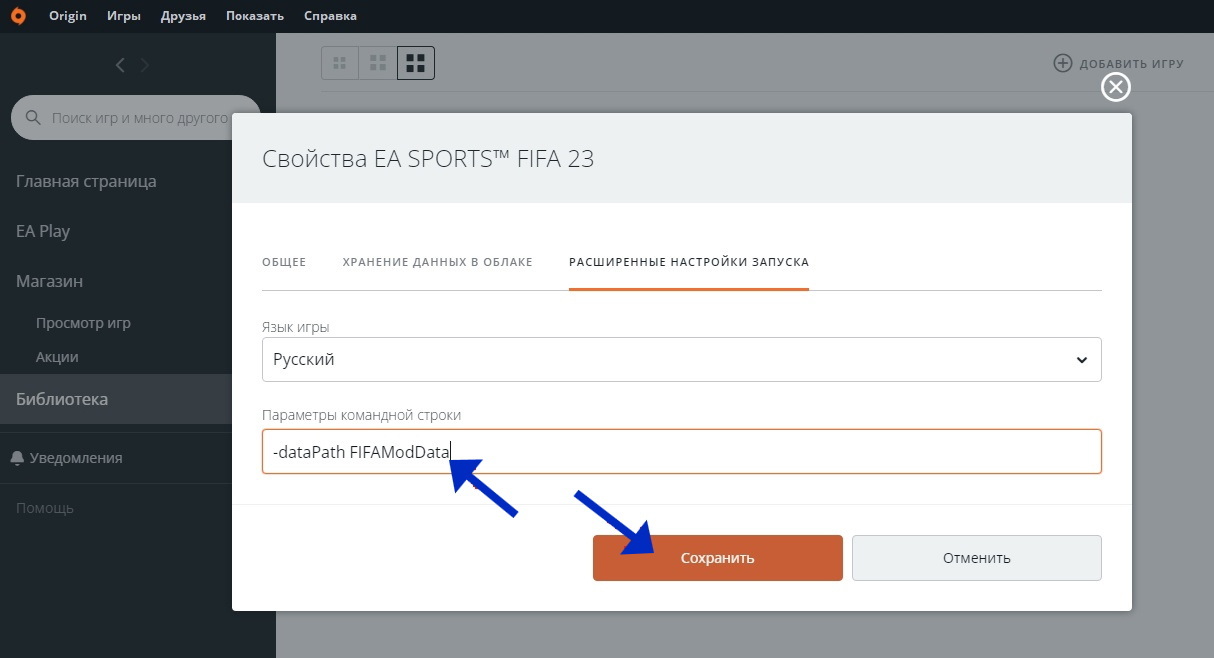The height and width of the screenshot is (658, 1214).
Task: Open Главная страница in sidebar
Action: pyautogui.click(x=86, y=182)
